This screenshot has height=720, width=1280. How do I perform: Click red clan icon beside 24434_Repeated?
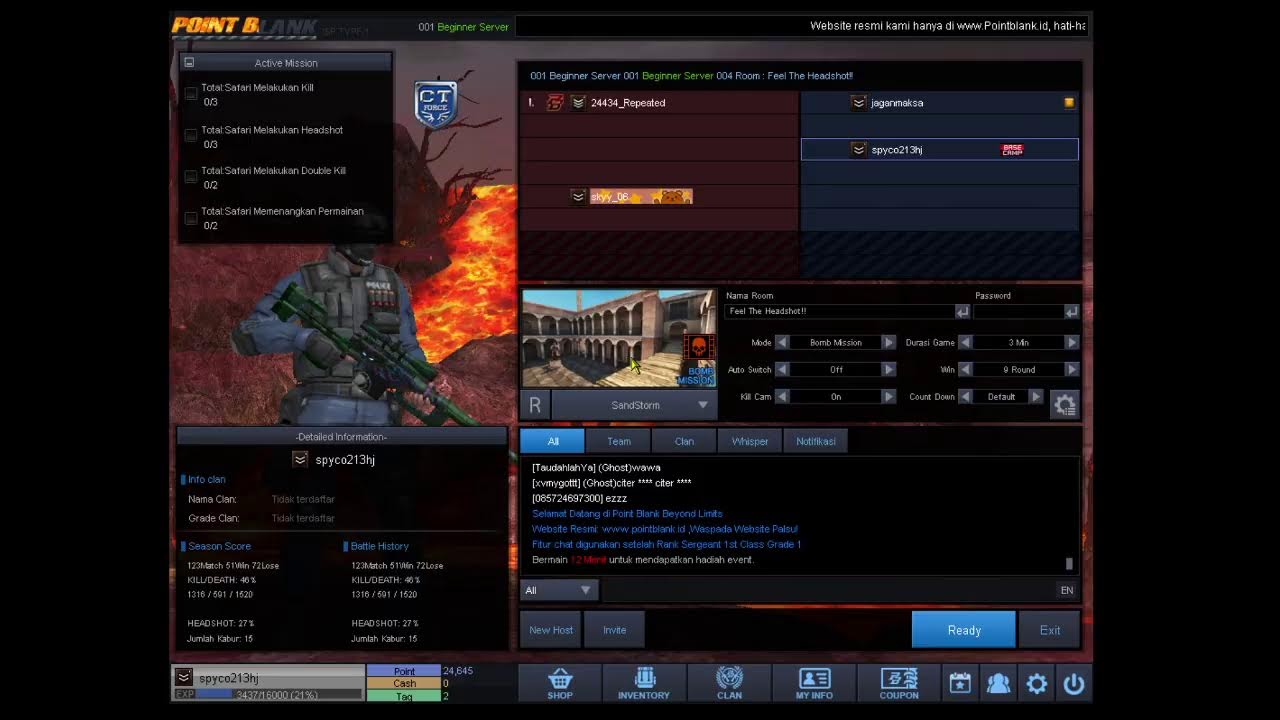[x=555, y=103]
